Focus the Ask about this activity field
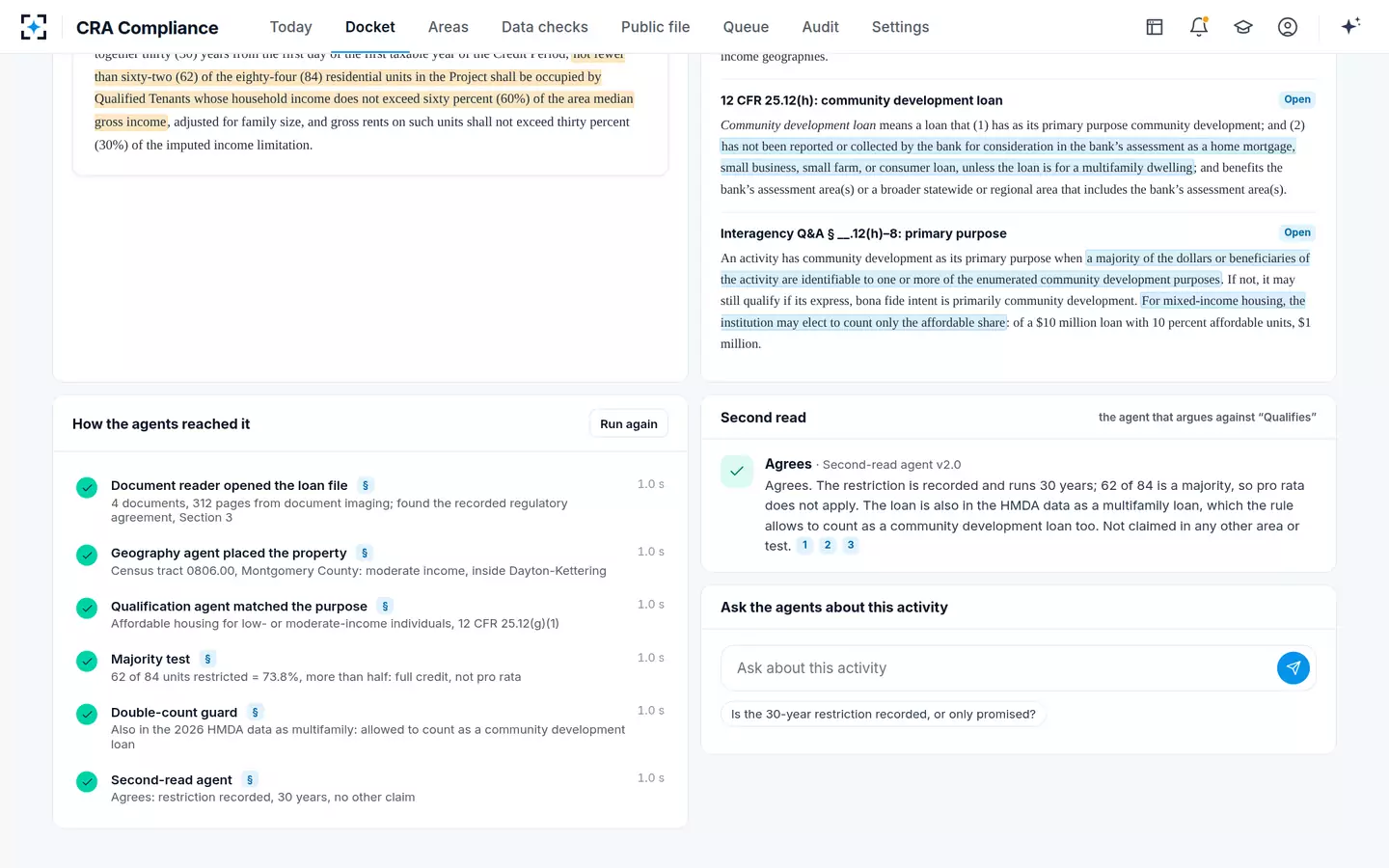The image size is (1389, 868). coord(998,668)
